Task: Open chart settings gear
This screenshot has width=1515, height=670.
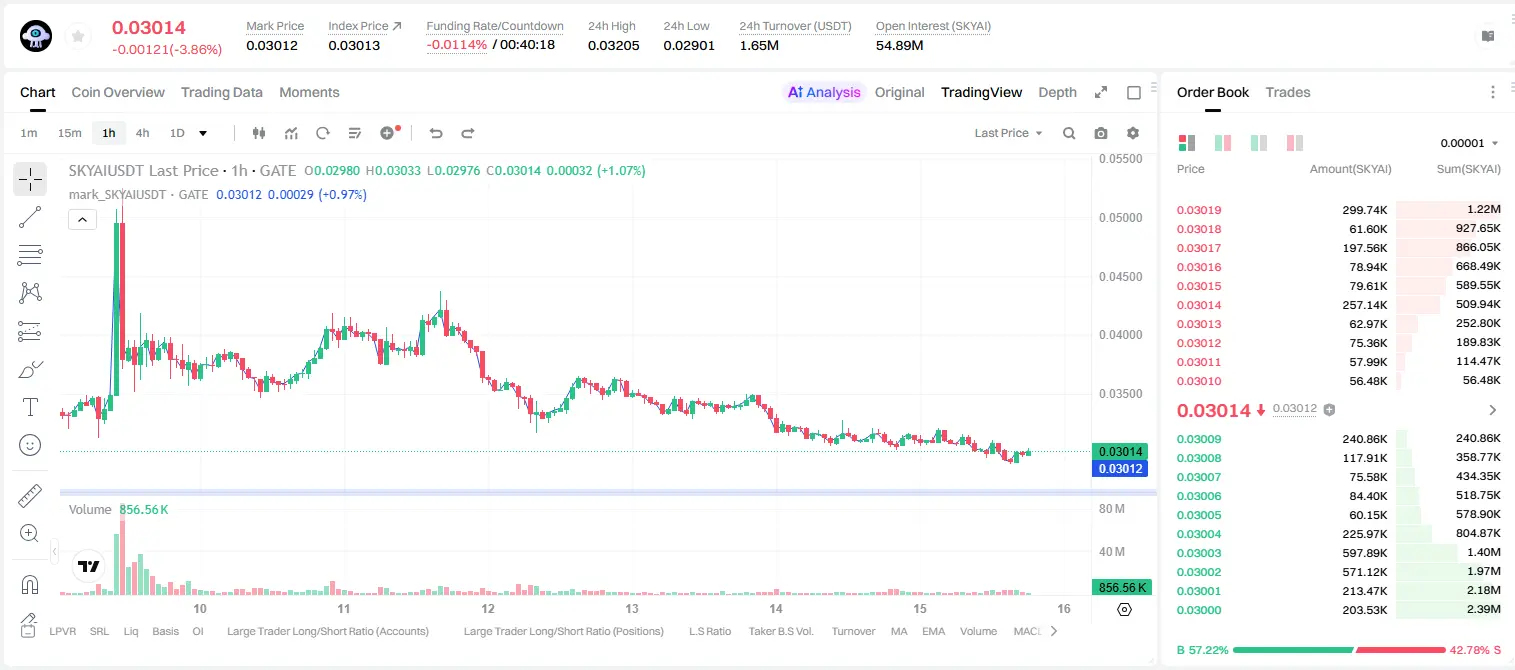Action: (1133, 133)
